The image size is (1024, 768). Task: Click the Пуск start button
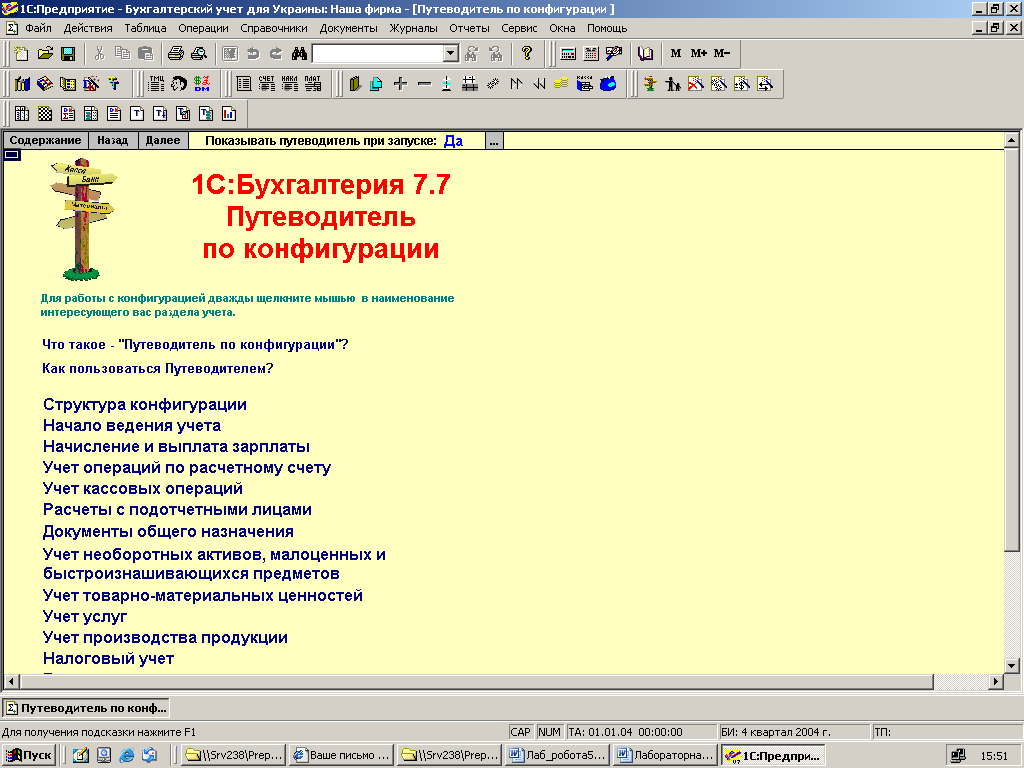click(x=27, y=756)
